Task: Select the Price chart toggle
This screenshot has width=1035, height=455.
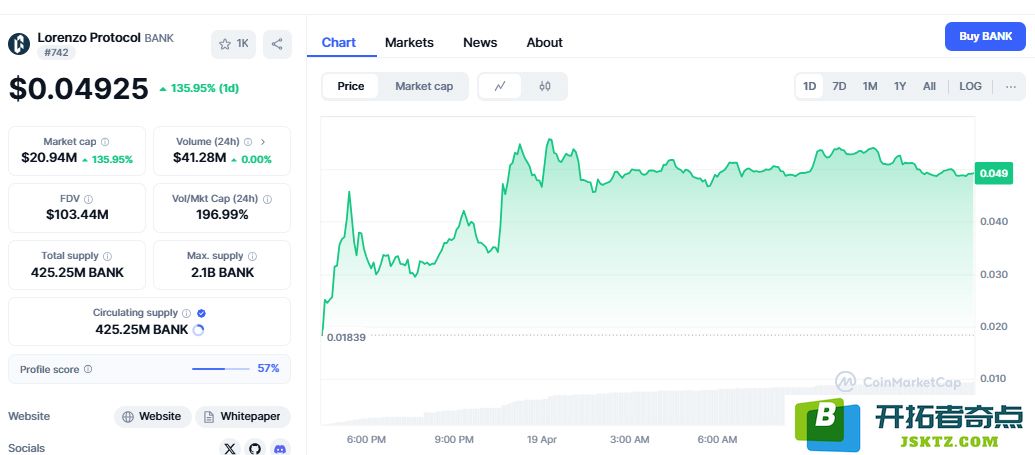Action: [351, 87]
